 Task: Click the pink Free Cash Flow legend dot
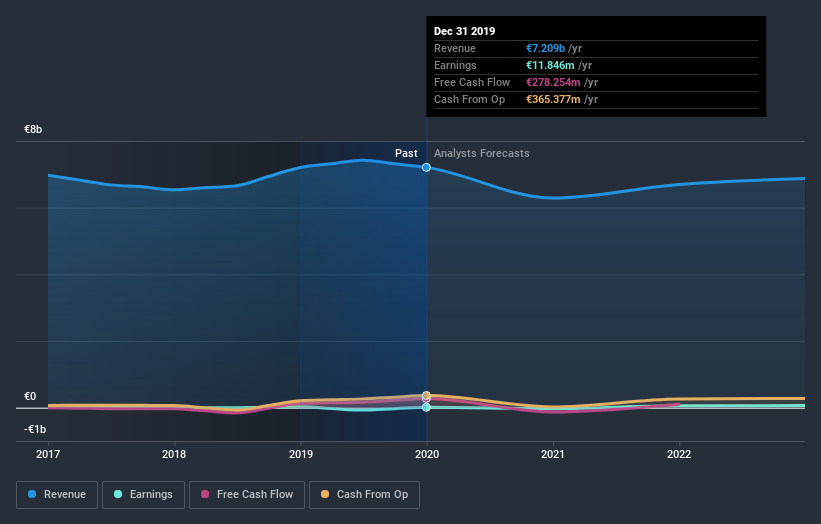205,494
